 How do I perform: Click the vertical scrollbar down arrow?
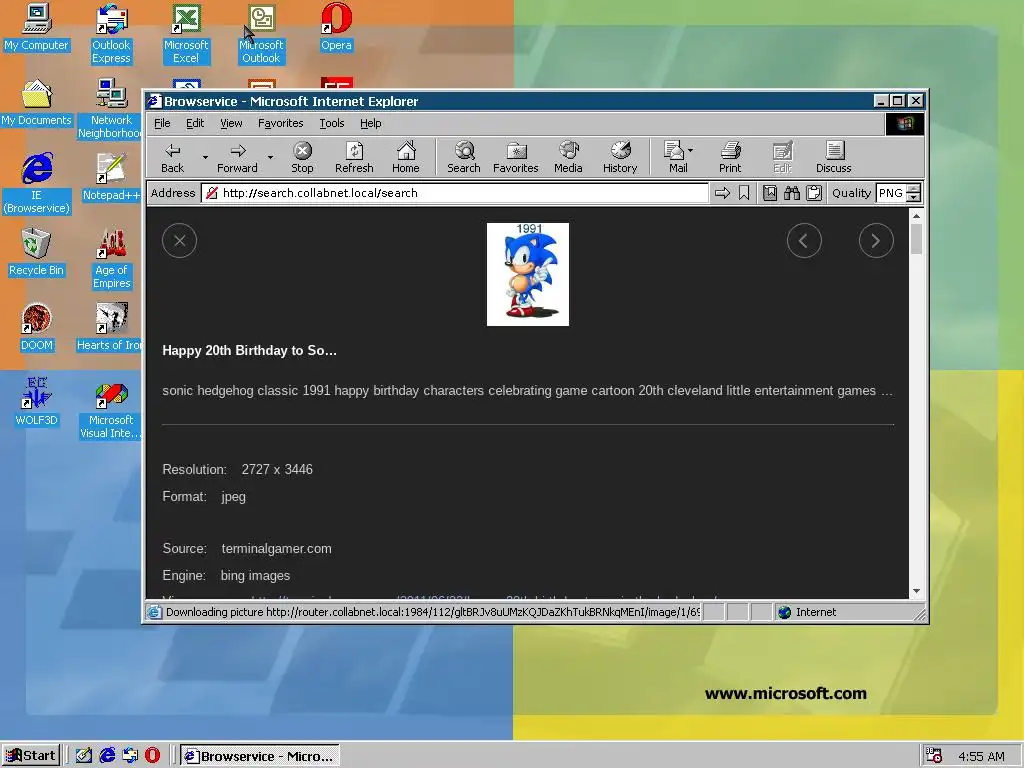tap(916, 590)
